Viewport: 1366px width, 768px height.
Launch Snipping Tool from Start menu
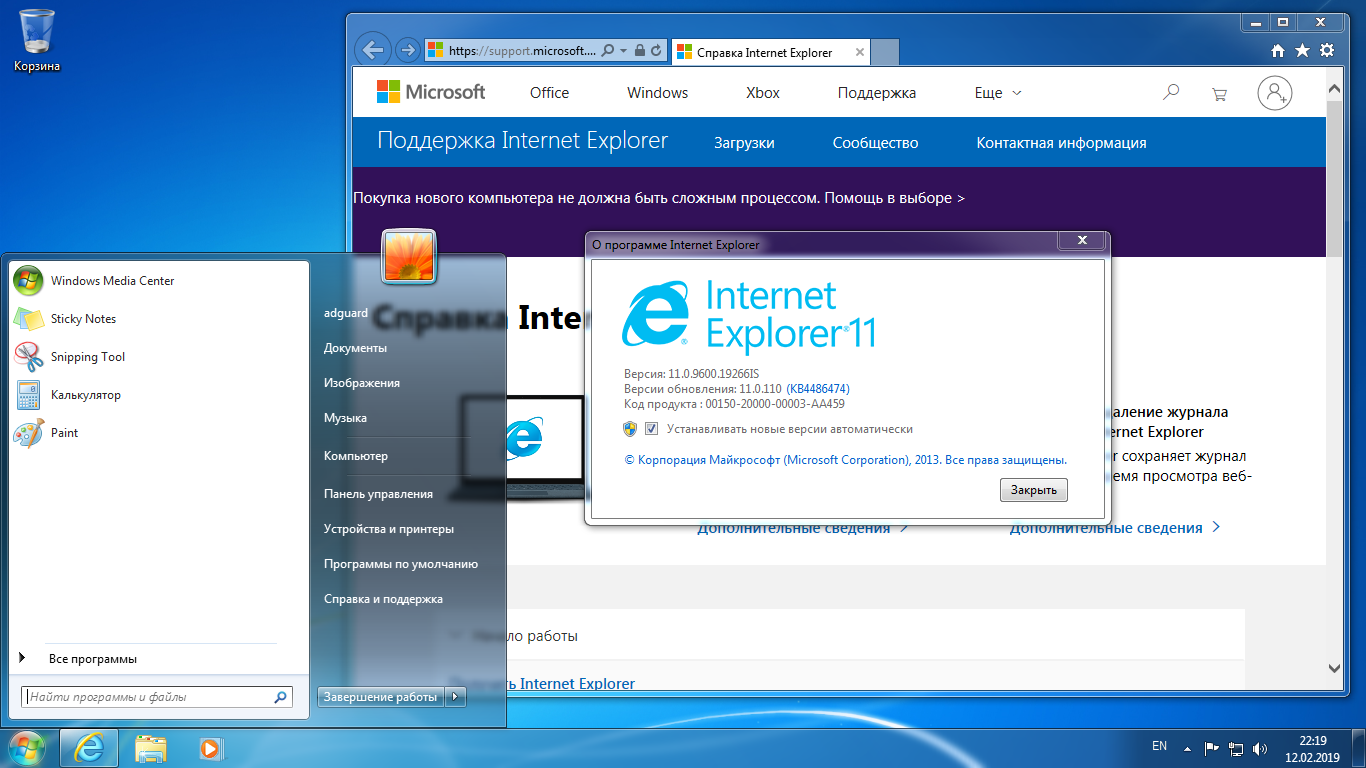point(156,357)
